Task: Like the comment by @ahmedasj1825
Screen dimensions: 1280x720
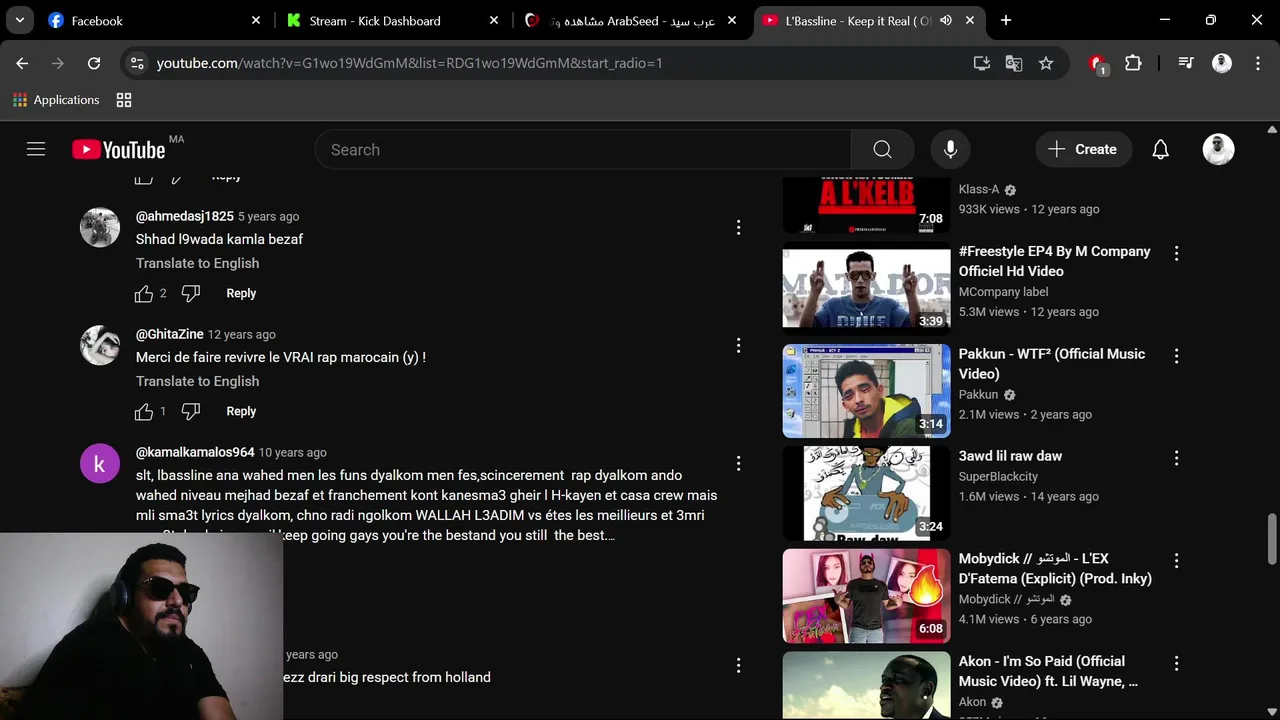Action: pos(144,293)
